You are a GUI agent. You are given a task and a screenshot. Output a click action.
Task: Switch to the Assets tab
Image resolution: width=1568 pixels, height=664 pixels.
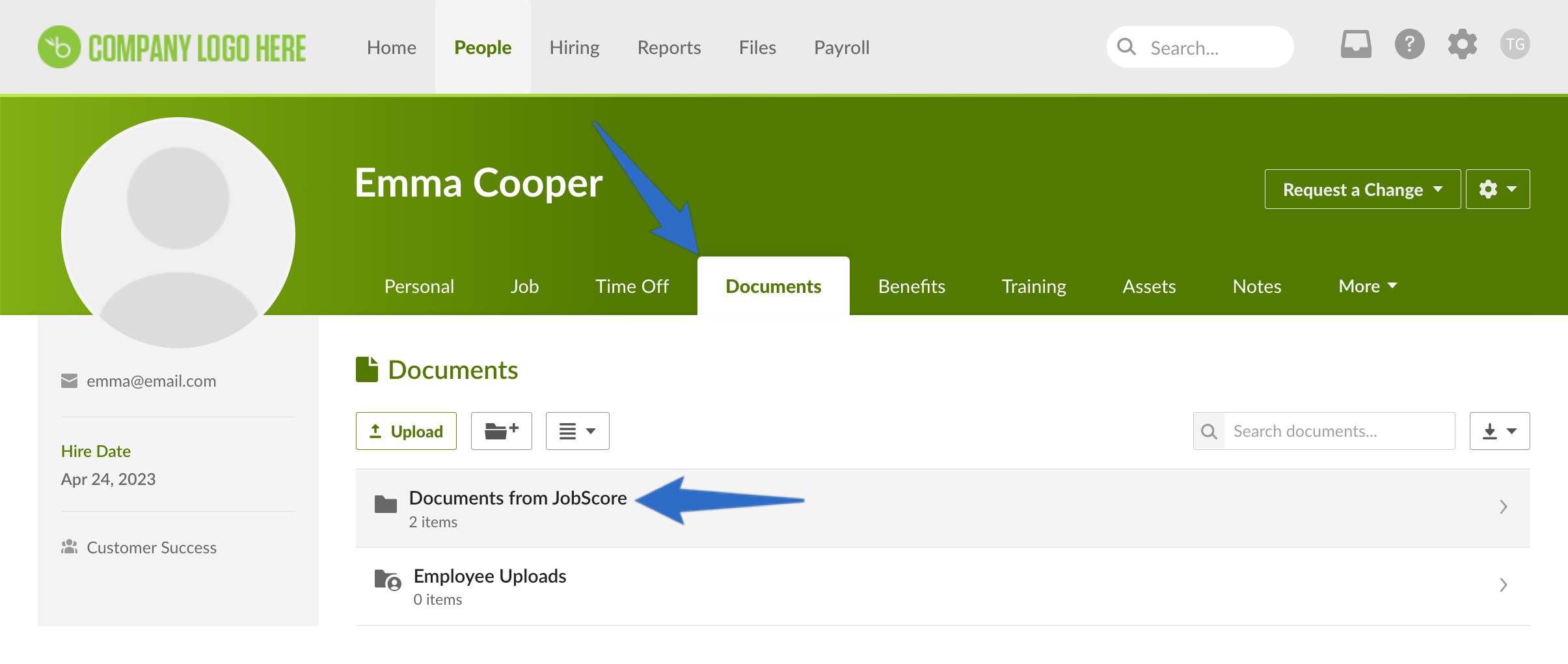pos(1149,286)
